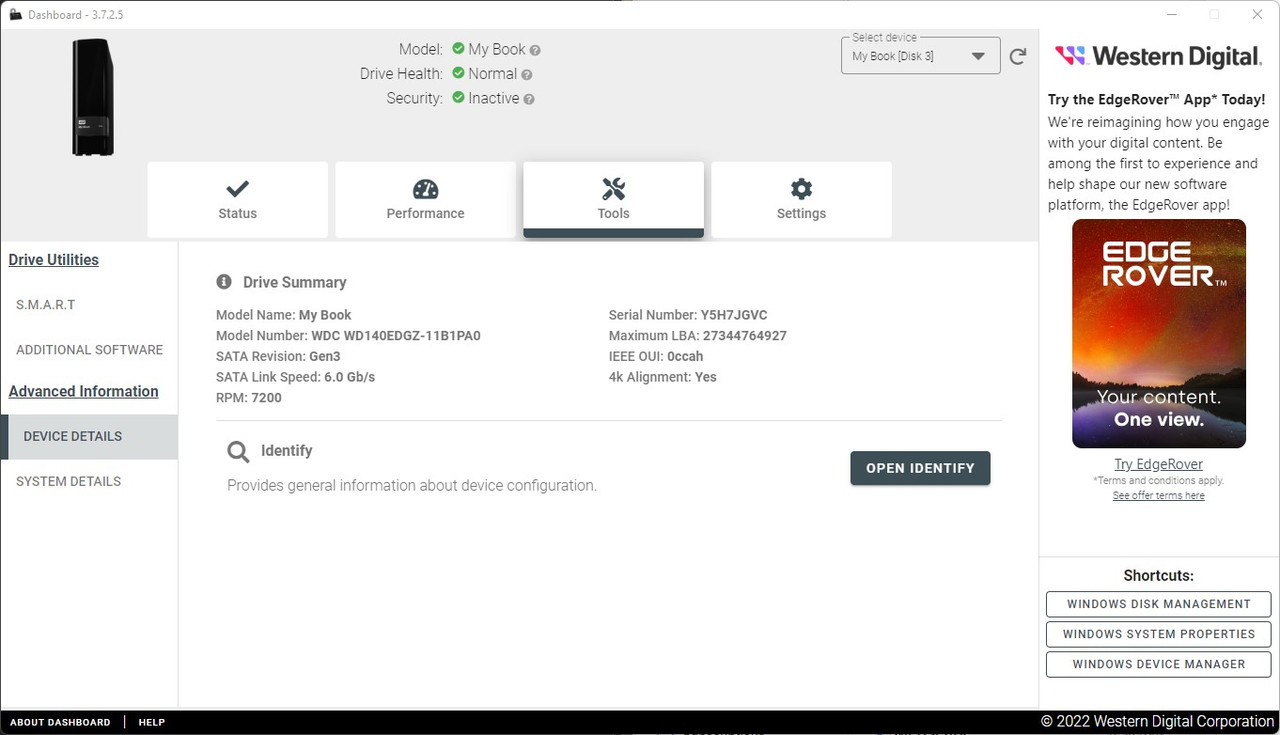The image size is (1280, 735).
Task: Click the green check next to Normal
Action: tap(458, 73)
